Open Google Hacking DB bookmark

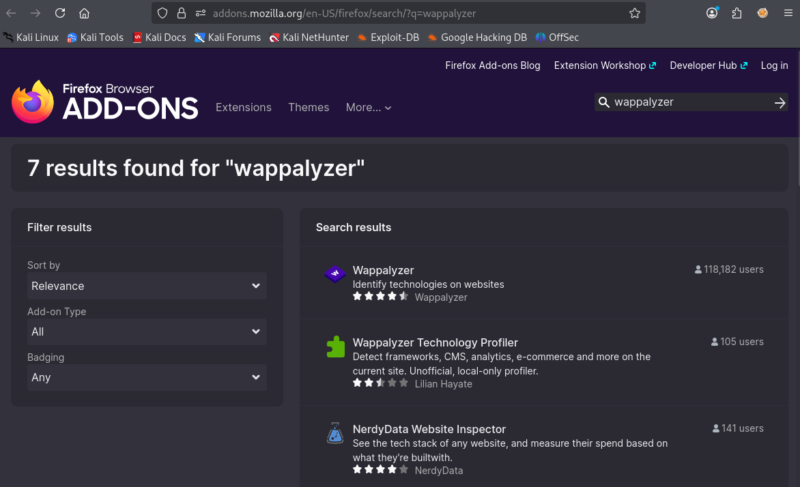pyautogui.click(x=477, y=37)
